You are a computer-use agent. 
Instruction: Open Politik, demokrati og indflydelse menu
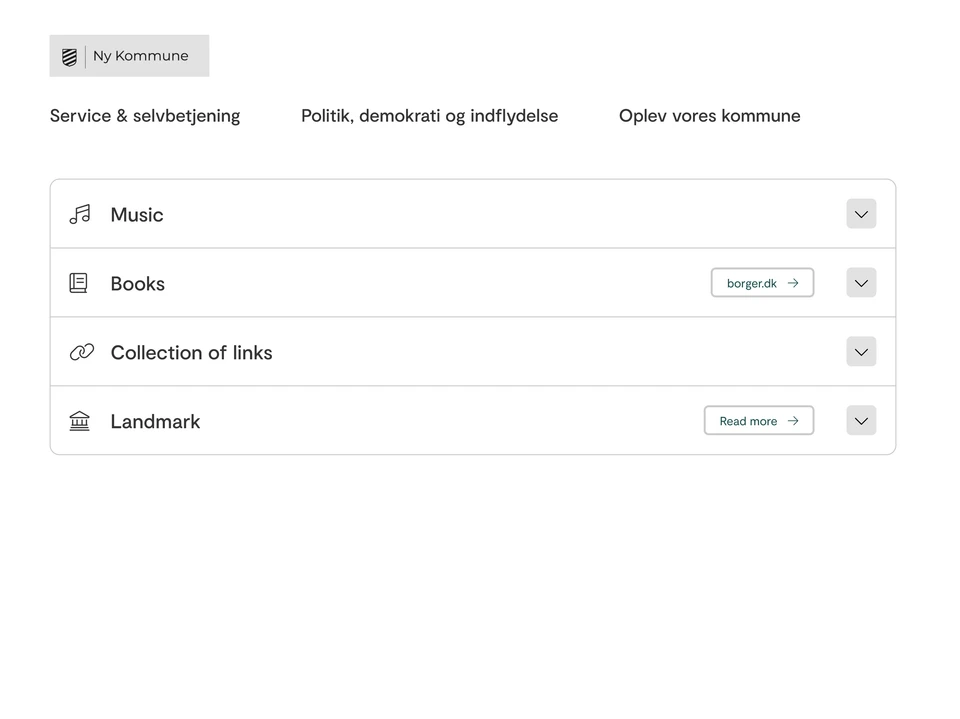click(x=429, y=116)
